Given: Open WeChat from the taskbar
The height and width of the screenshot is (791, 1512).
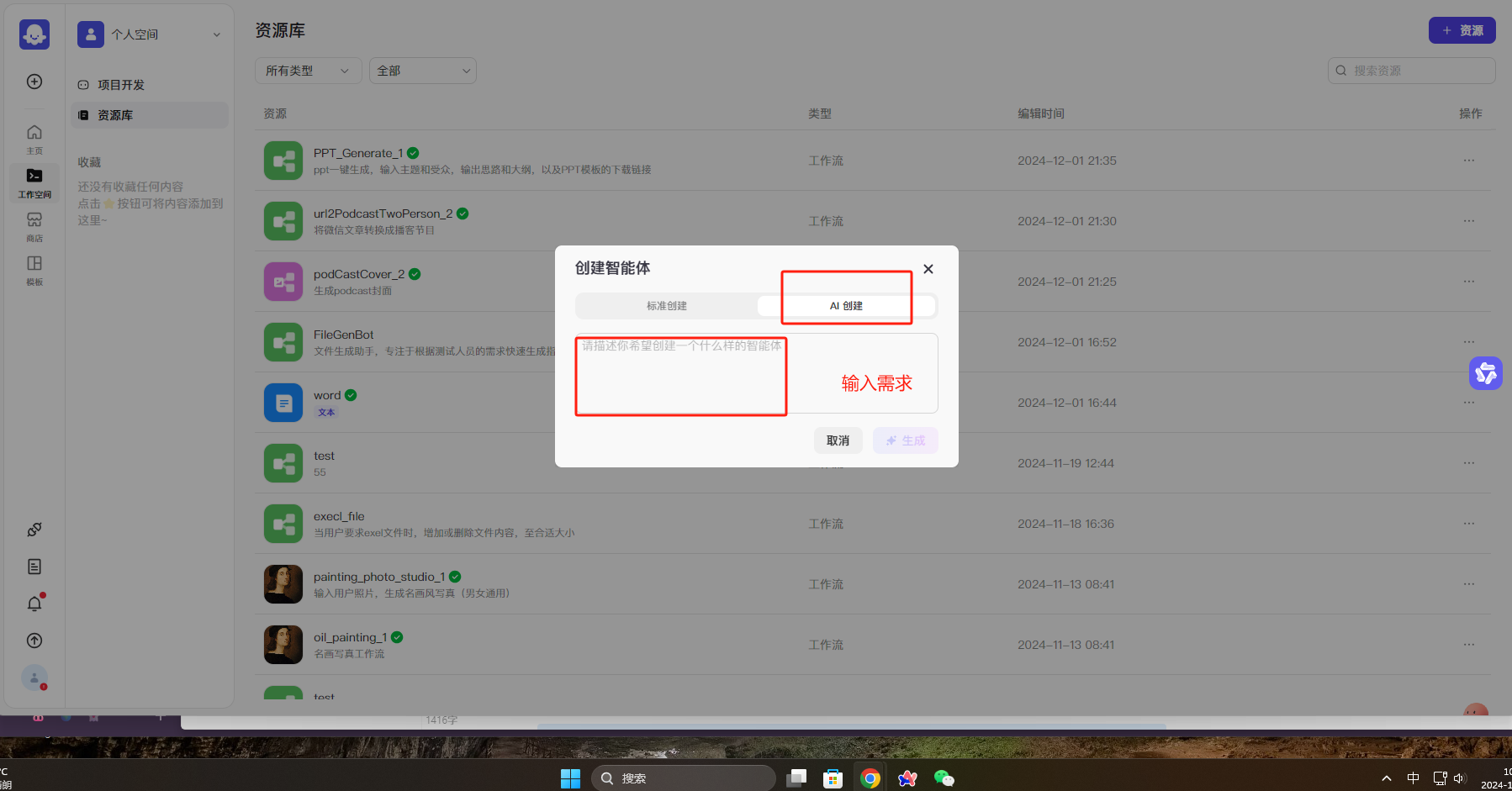Looking at the screenshot, I should 944,778.
